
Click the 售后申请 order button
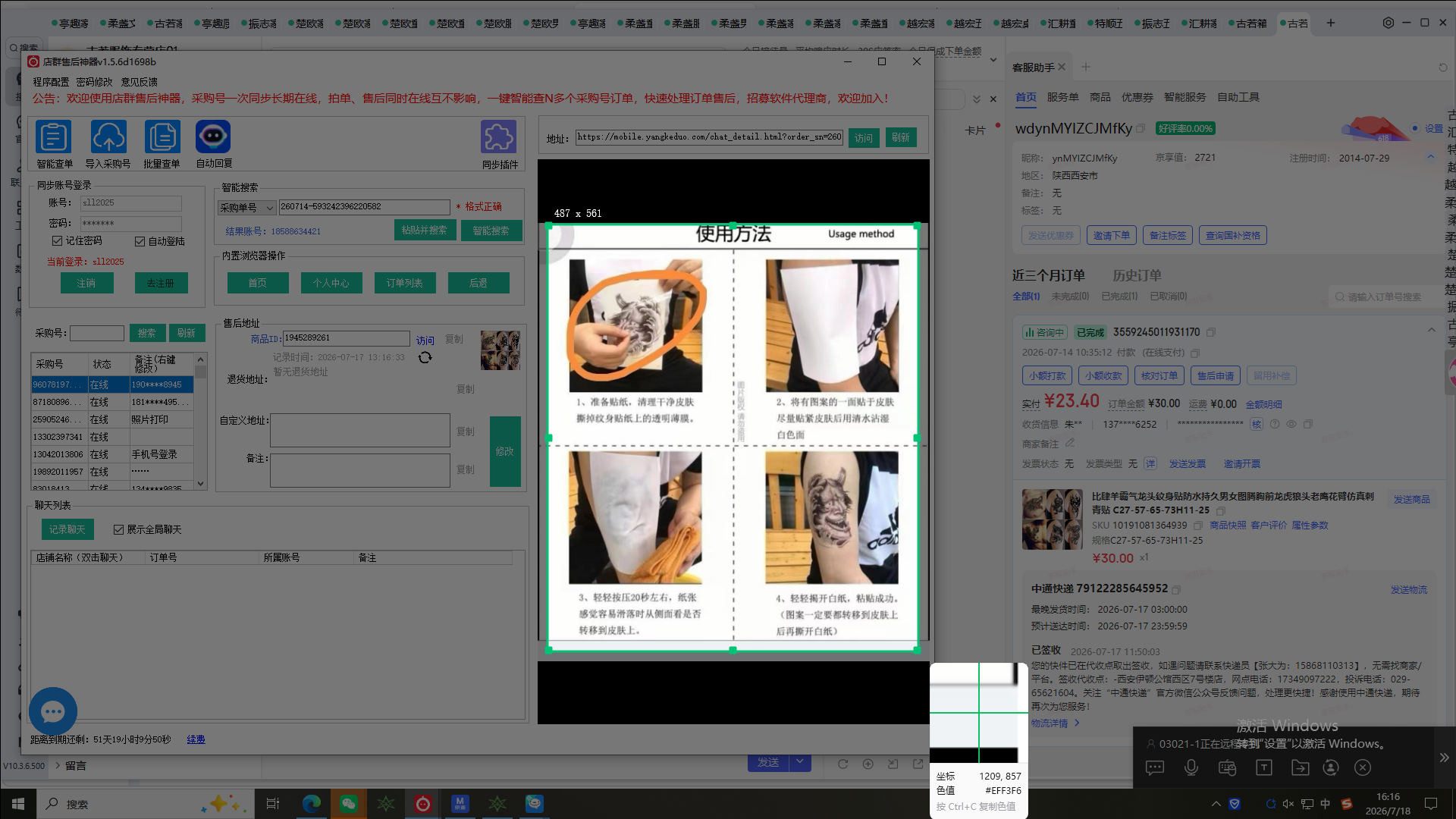click(1215, 375)
